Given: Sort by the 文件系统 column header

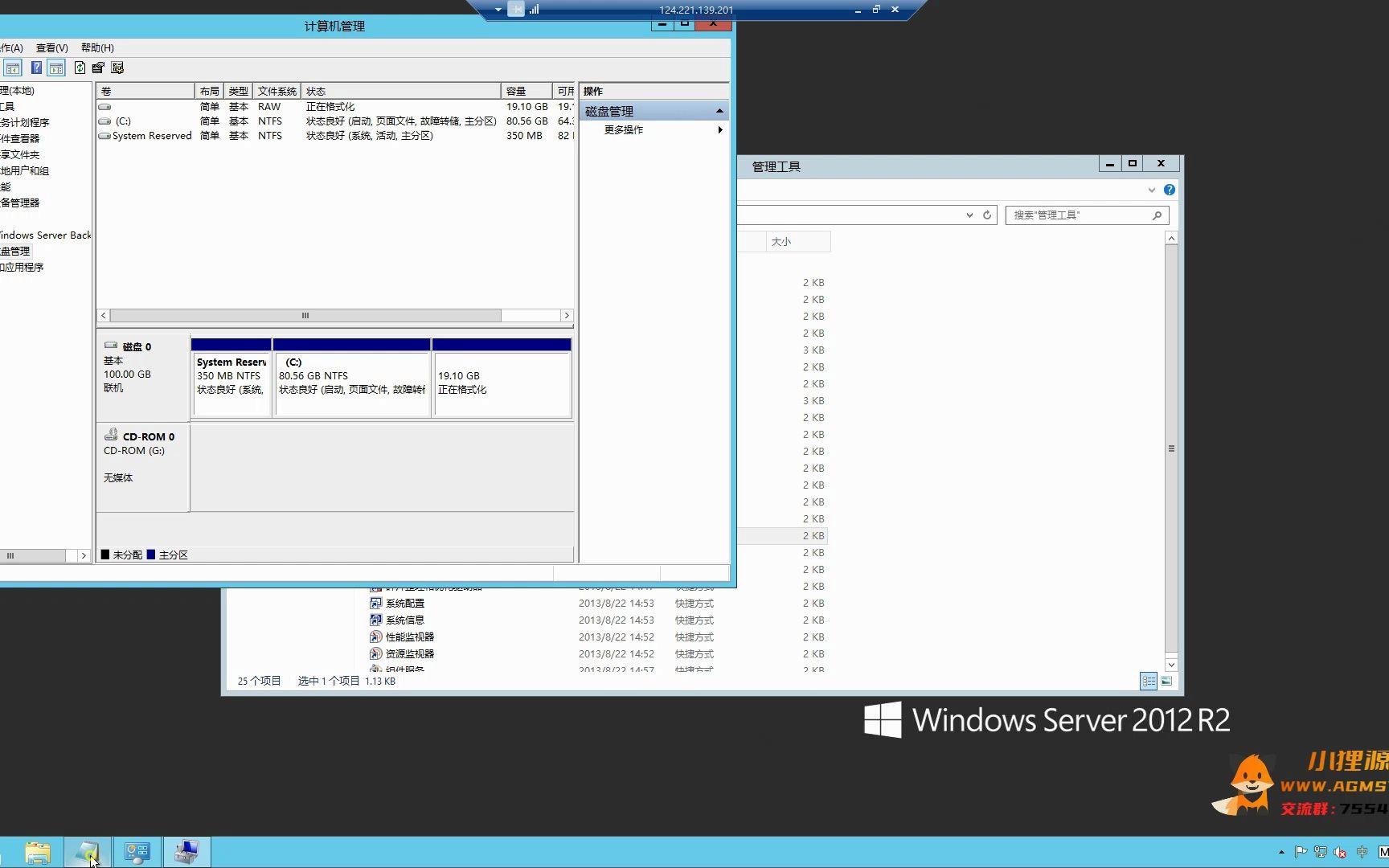Looking at the screenshot, I should [x=277, y=91].
